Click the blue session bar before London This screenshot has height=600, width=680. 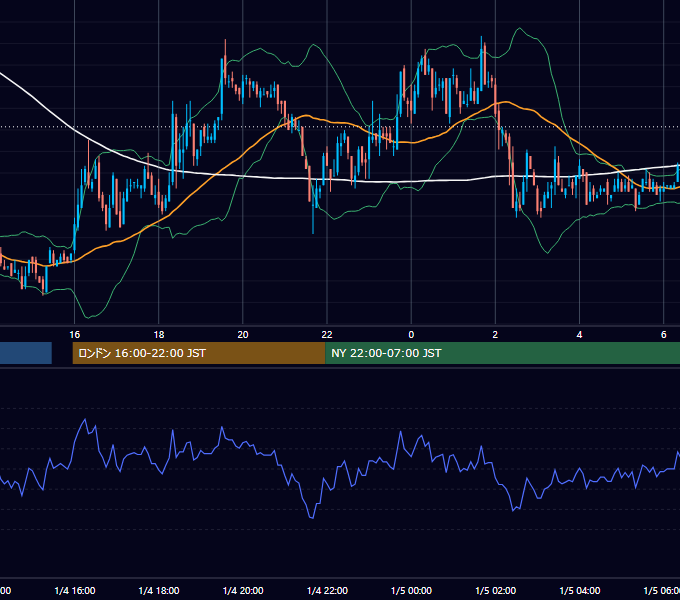[x=26, y=353]
